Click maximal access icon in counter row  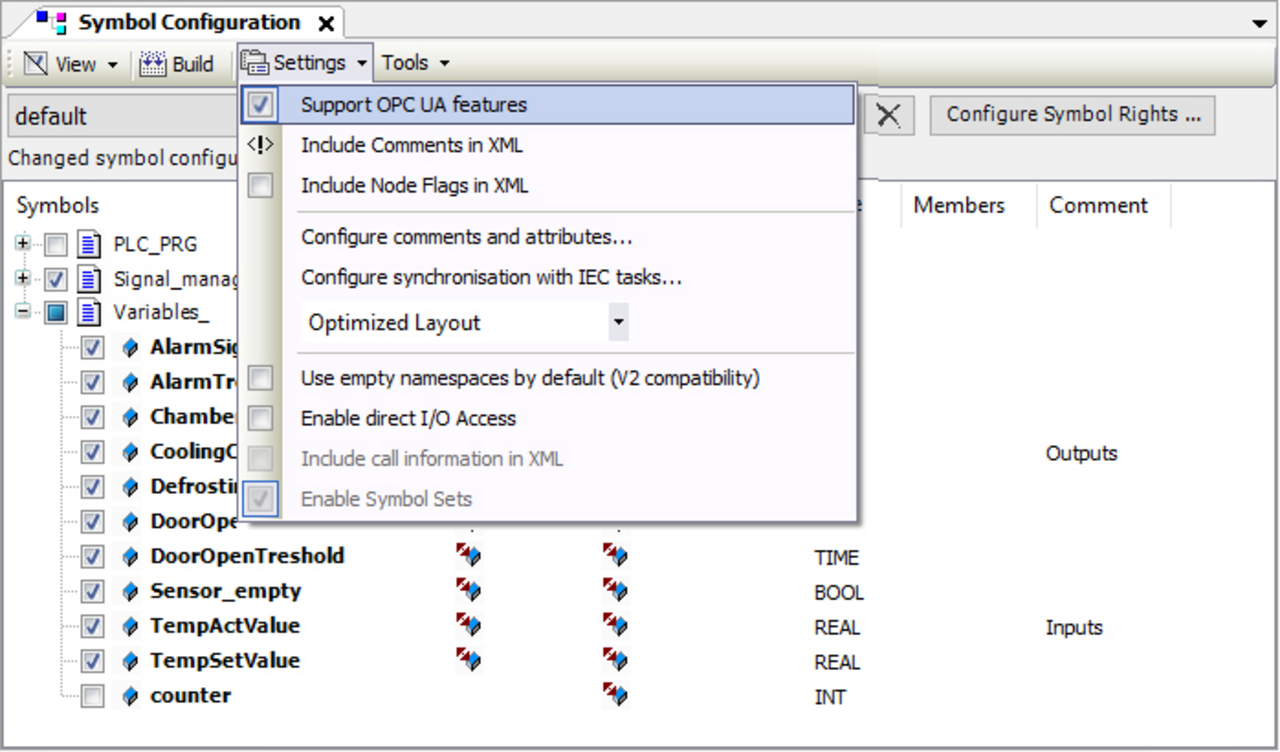click(614, 695)
